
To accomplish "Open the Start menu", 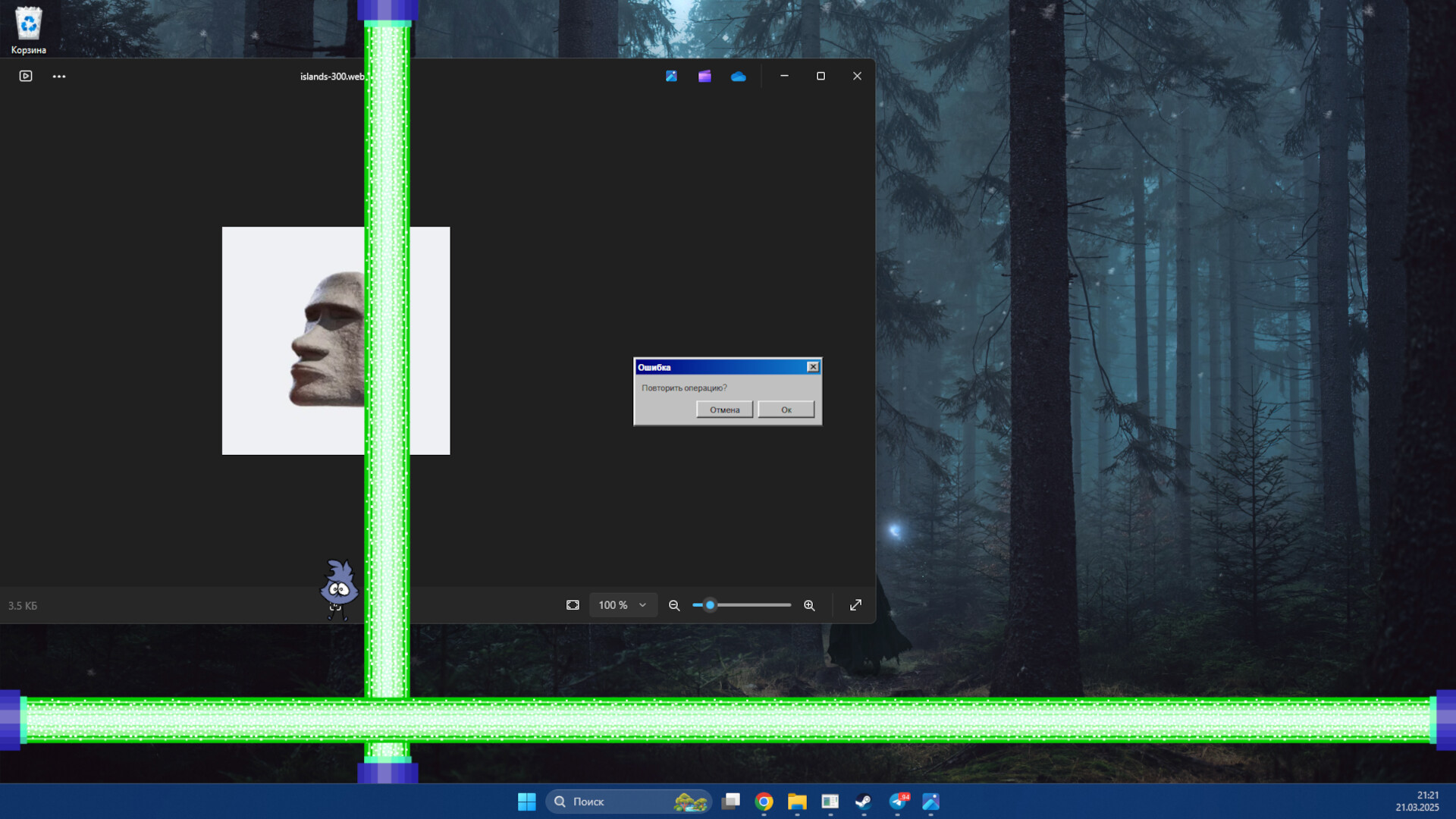I will [529, 802].
